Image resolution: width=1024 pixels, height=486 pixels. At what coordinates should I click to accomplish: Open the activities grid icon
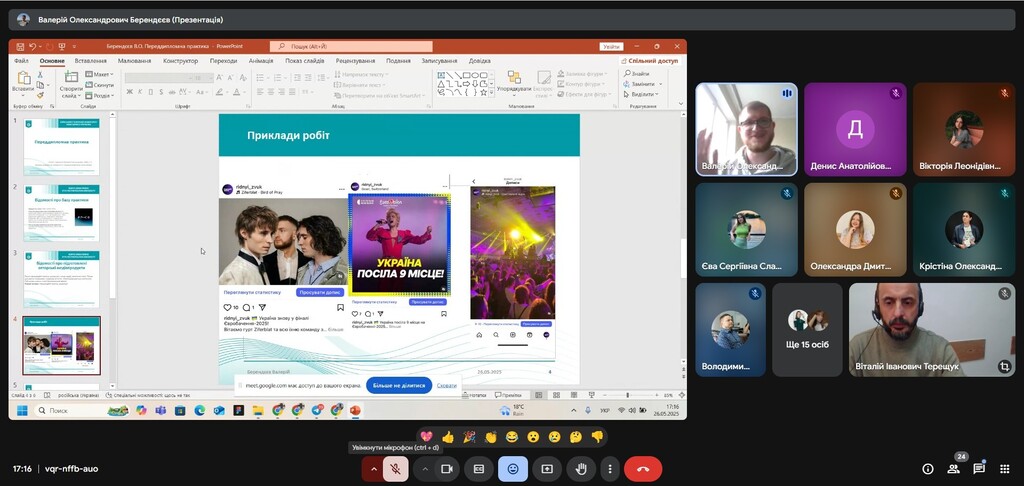pyautogui.click(x=1004, y=468)
